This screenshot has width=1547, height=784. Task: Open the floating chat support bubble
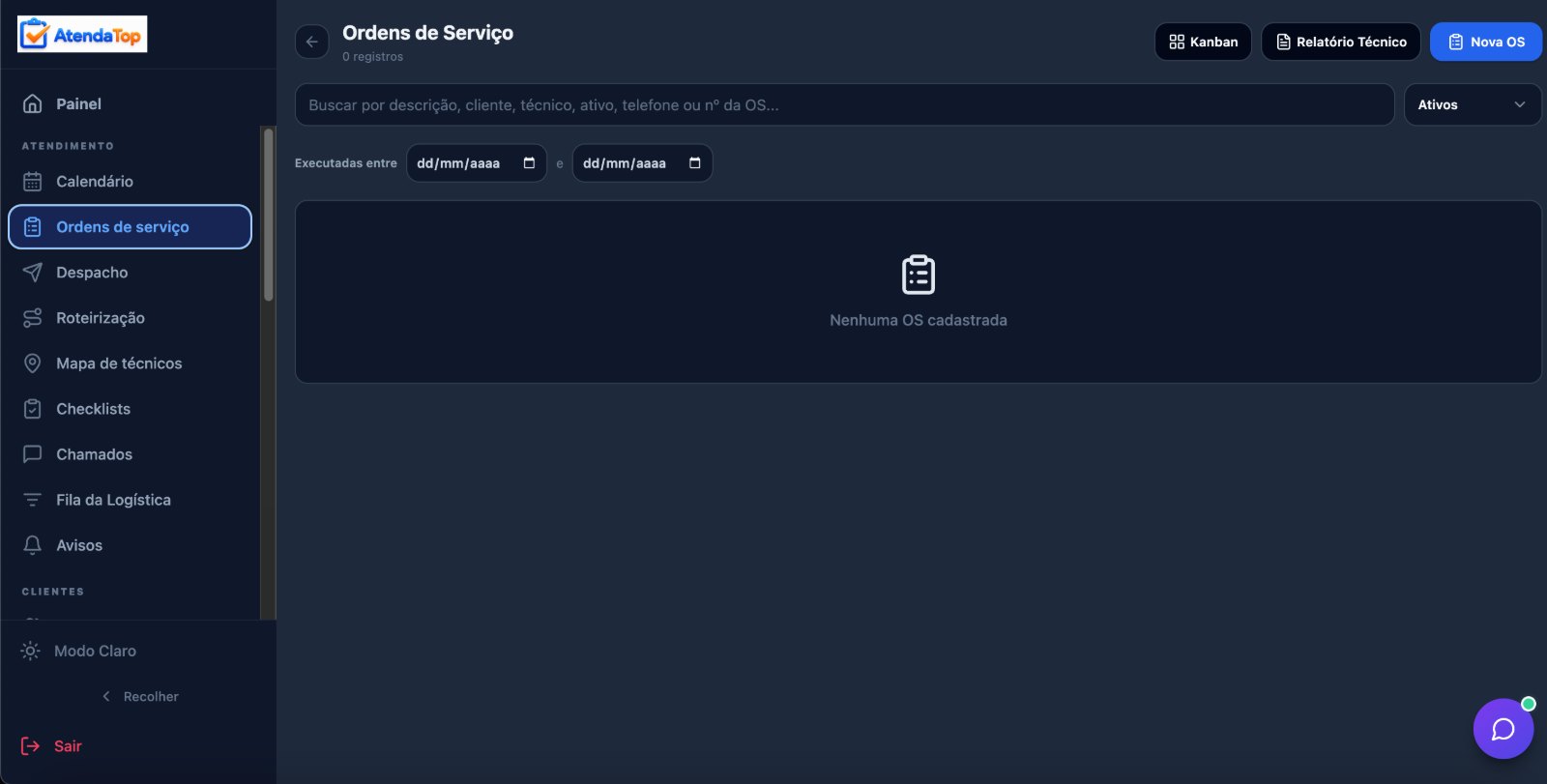tap(1503, 729)
